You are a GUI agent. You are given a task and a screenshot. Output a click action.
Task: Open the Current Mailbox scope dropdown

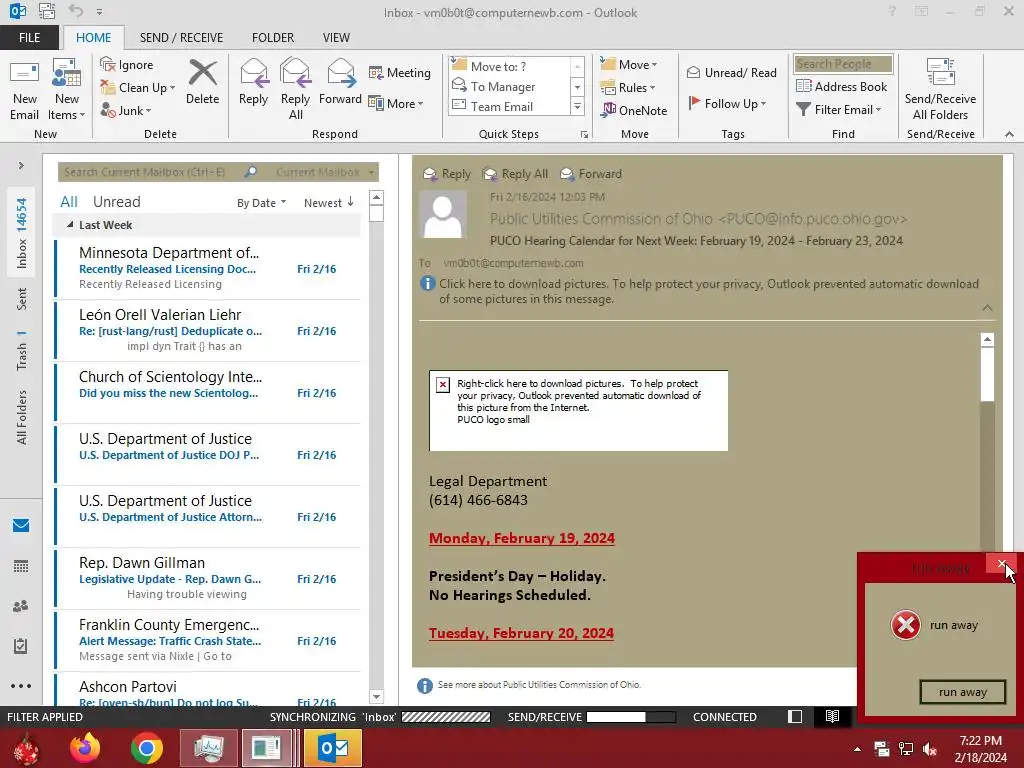click(x=325, y=172)
